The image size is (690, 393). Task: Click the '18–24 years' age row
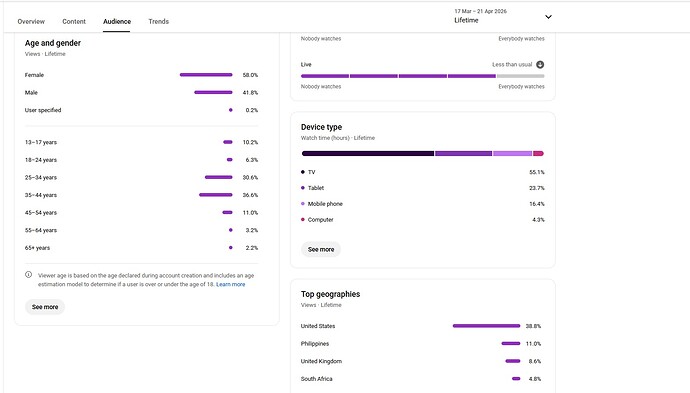(x=141, y=160)
